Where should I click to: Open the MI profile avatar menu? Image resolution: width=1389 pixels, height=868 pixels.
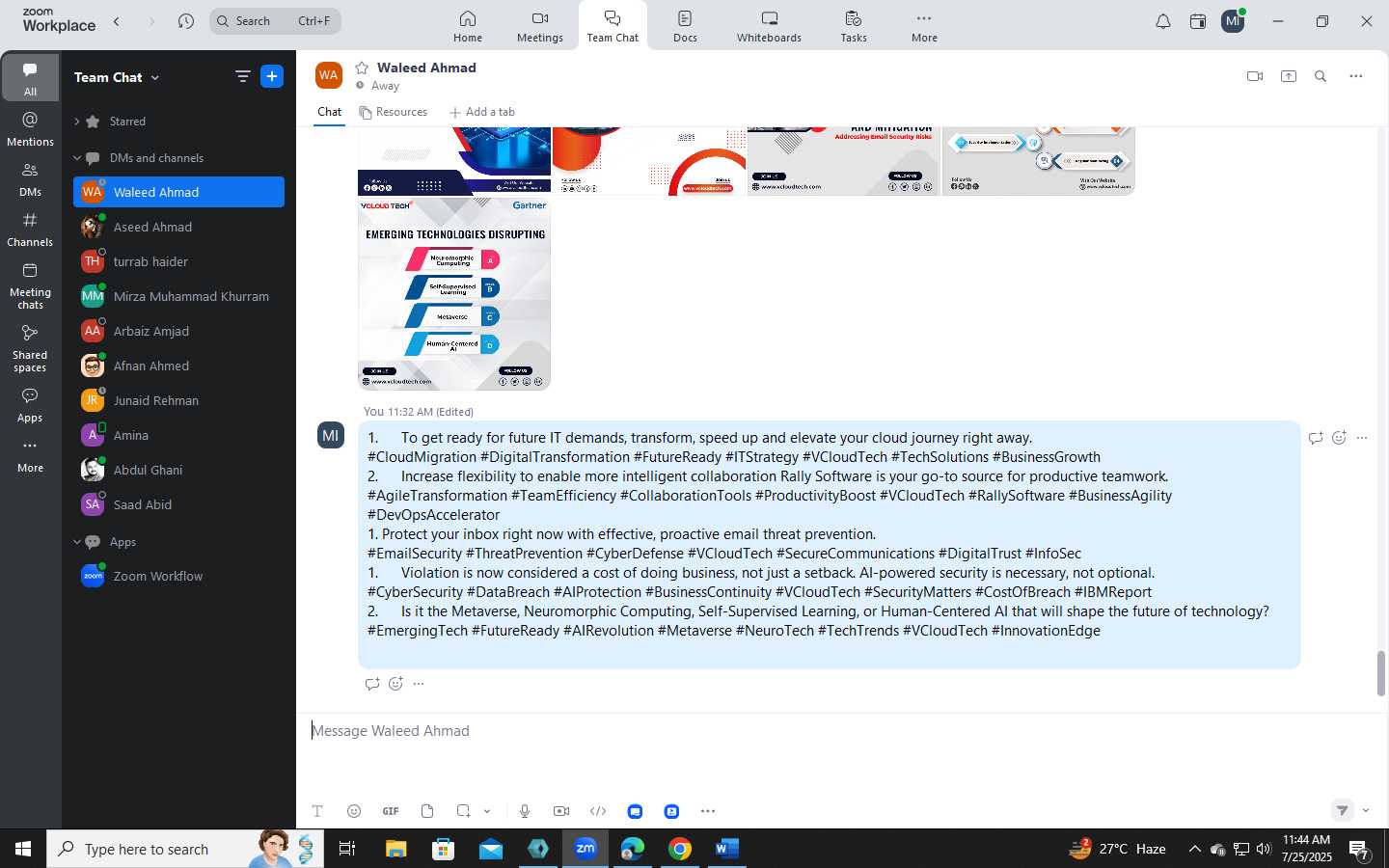[x=1233, y=21]
